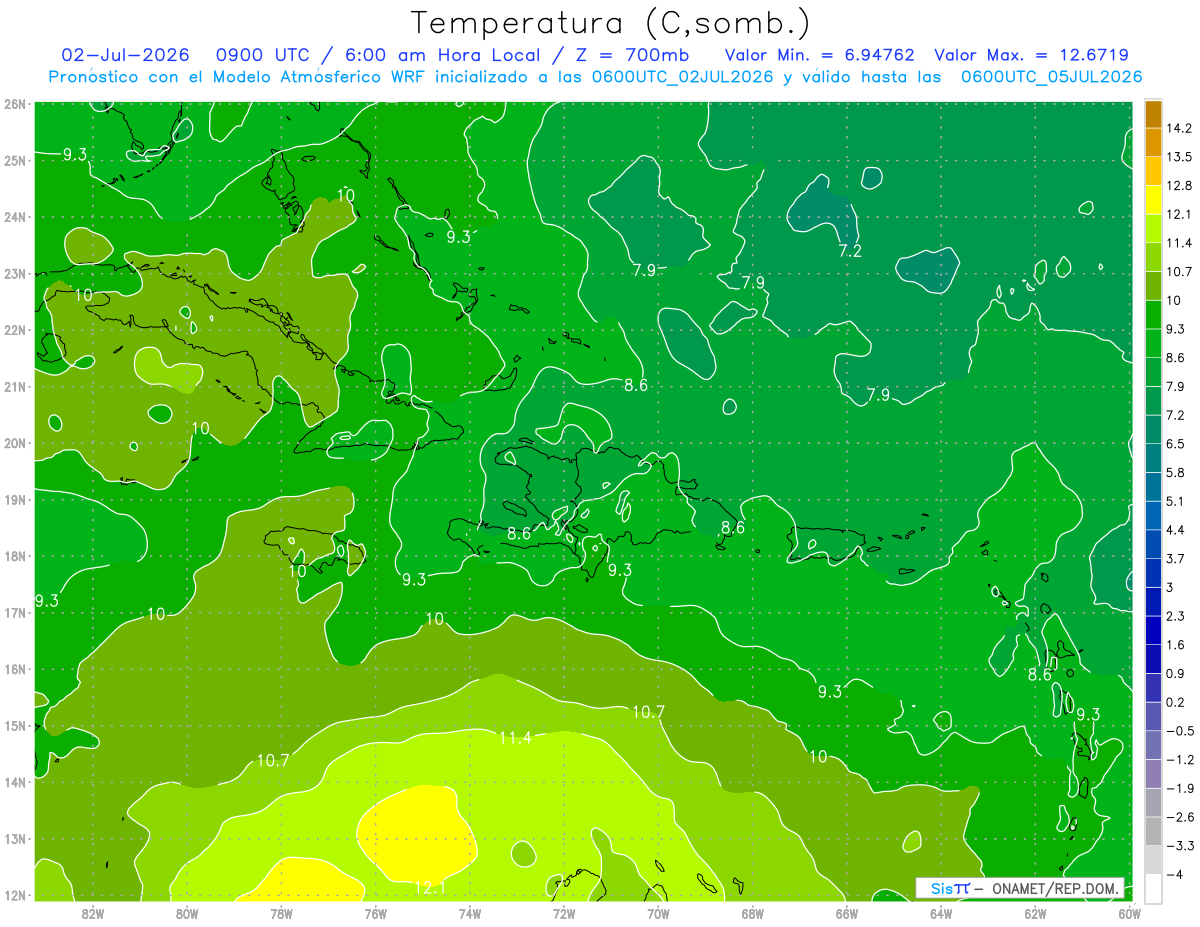Screen dimensions: 1200x927
Task: Click the 12N latitude axis label
Action: (x=14, y=895)
